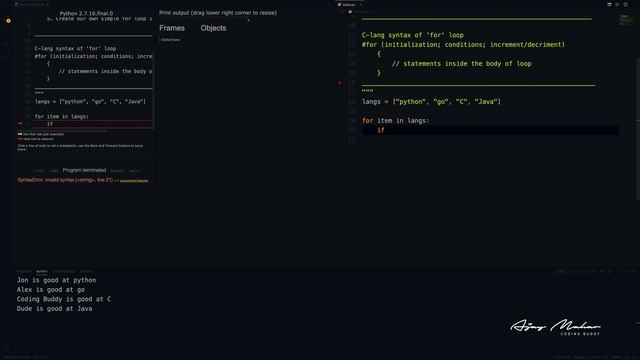Click the 'line that has just executed' legend text
Image resolution: width=640 pixels, height=360 pixels.
pos(43,134)
